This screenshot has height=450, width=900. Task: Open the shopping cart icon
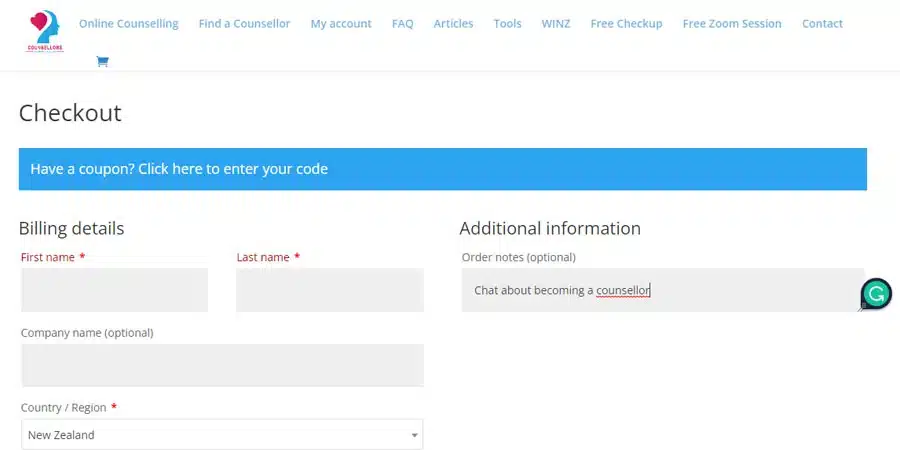pyautogui.click(x=102, y=62)
